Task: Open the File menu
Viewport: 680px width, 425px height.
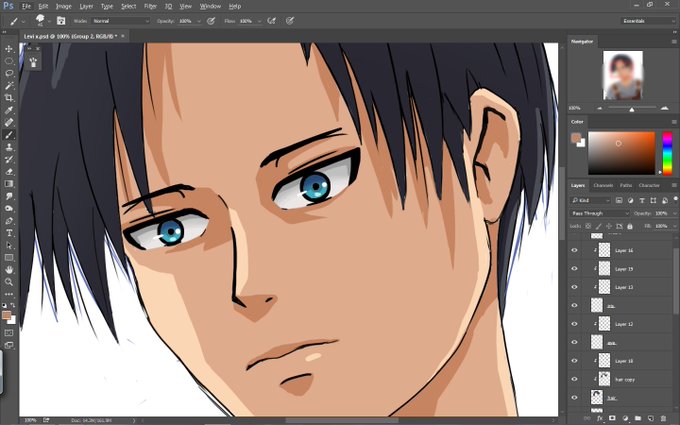Action: pos(26,6)
